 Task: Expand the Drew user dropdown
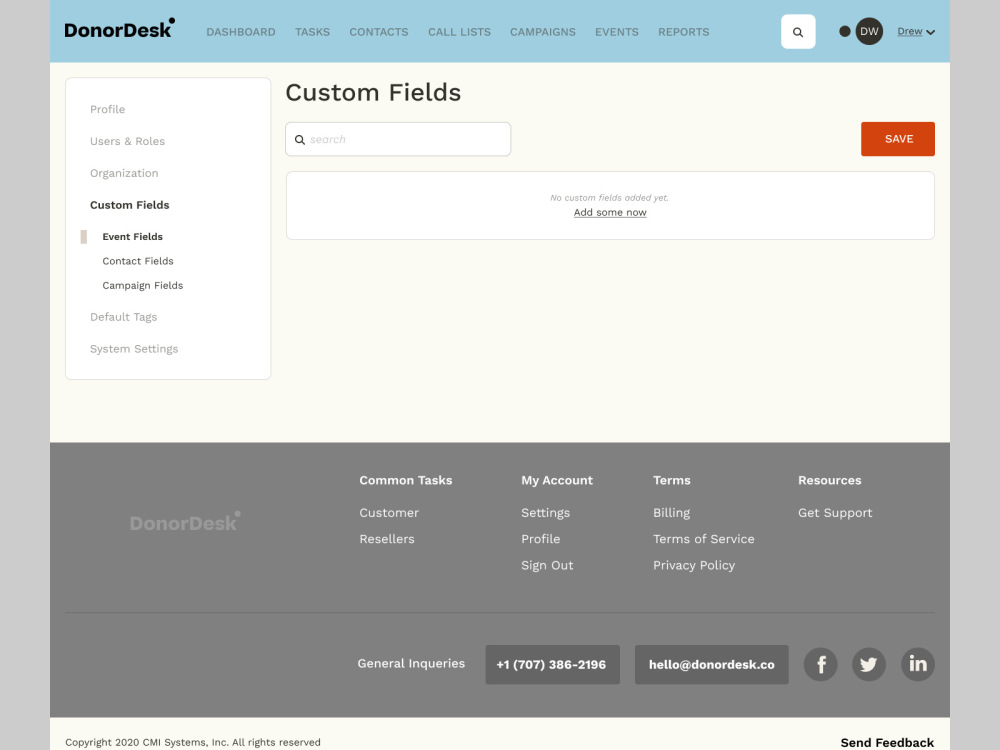(x=916, y=31)
